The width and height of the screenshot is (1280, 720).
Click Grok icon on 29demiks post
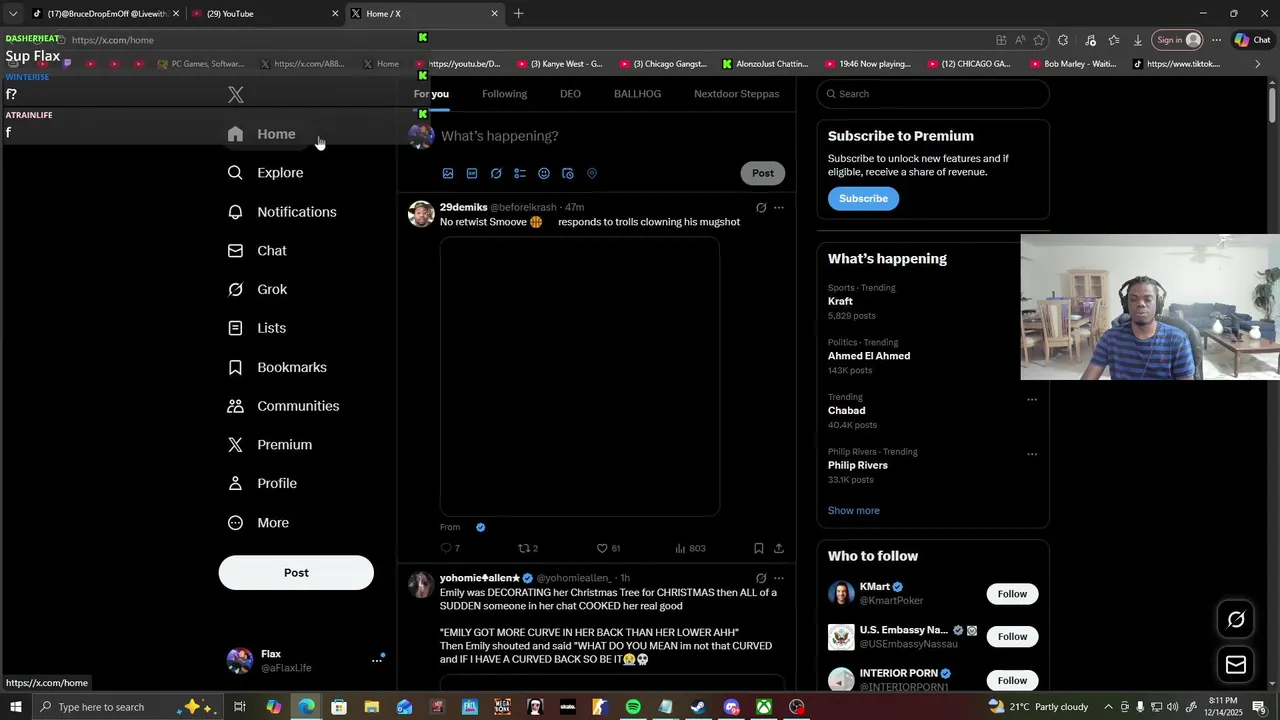coord(761,208)
